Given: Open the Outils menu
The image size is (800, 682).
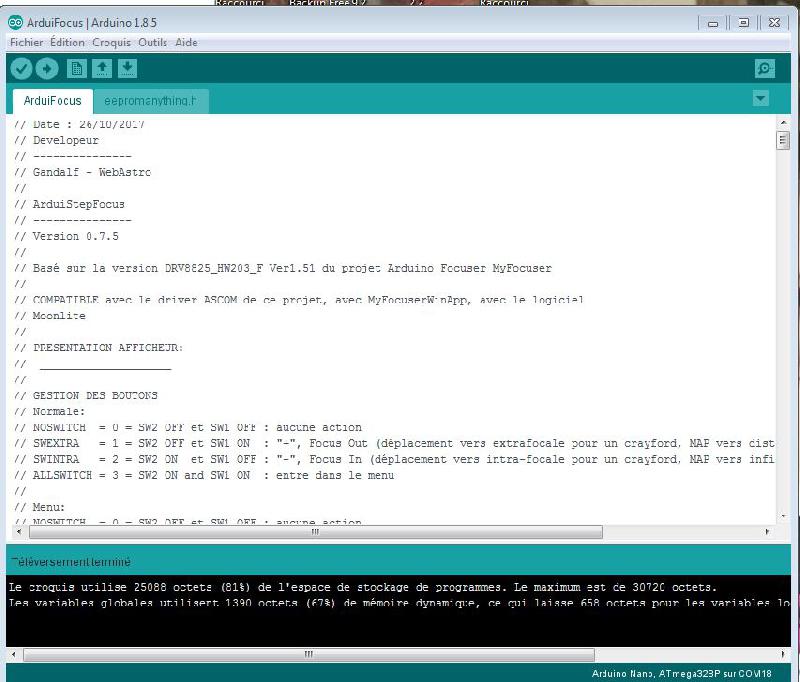Looking at the screenshot, I should click(153, 42).
